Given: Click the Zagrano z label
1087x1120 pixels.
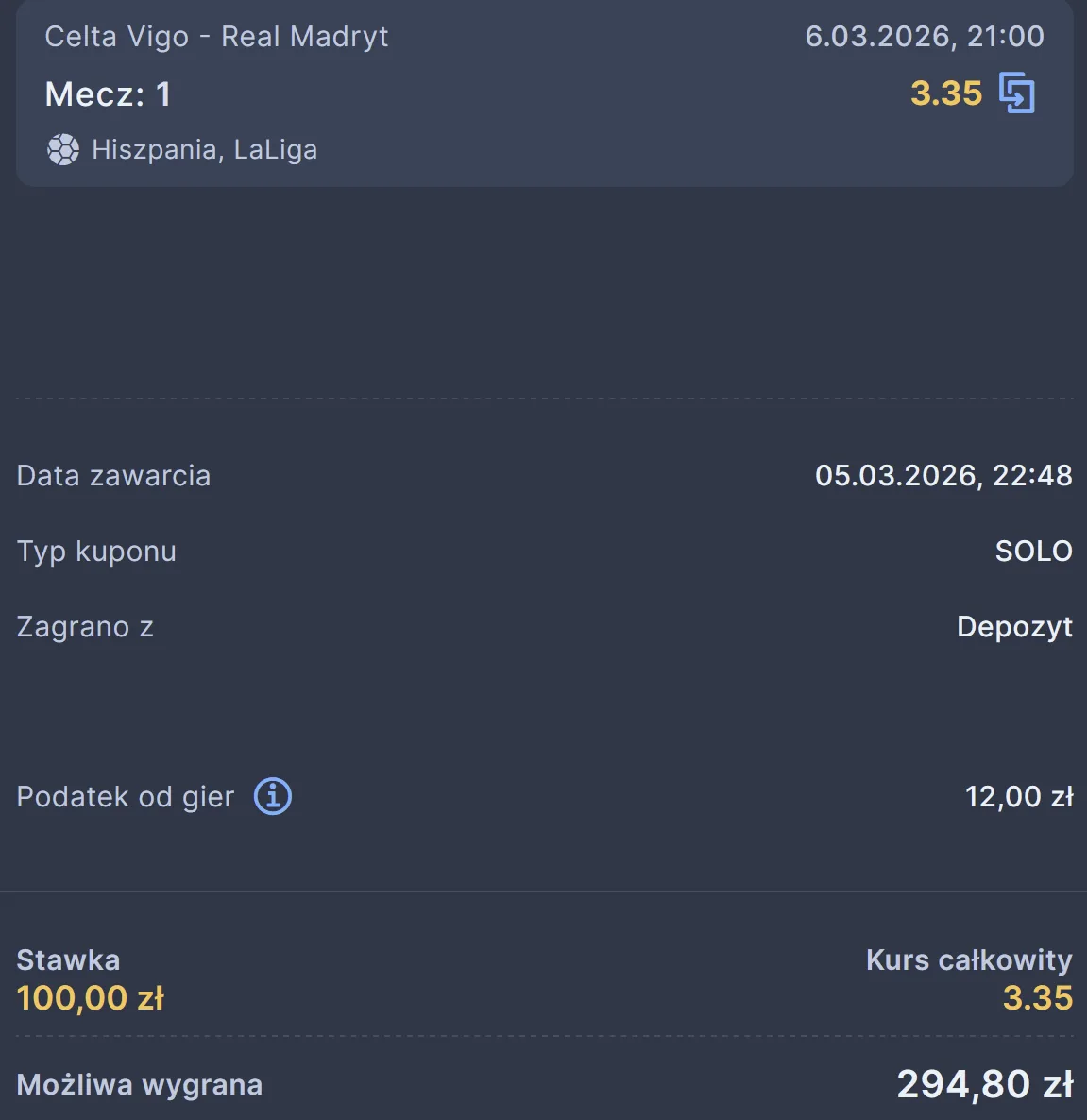Looking at the screenshot, I should click(x=85, y=627).
